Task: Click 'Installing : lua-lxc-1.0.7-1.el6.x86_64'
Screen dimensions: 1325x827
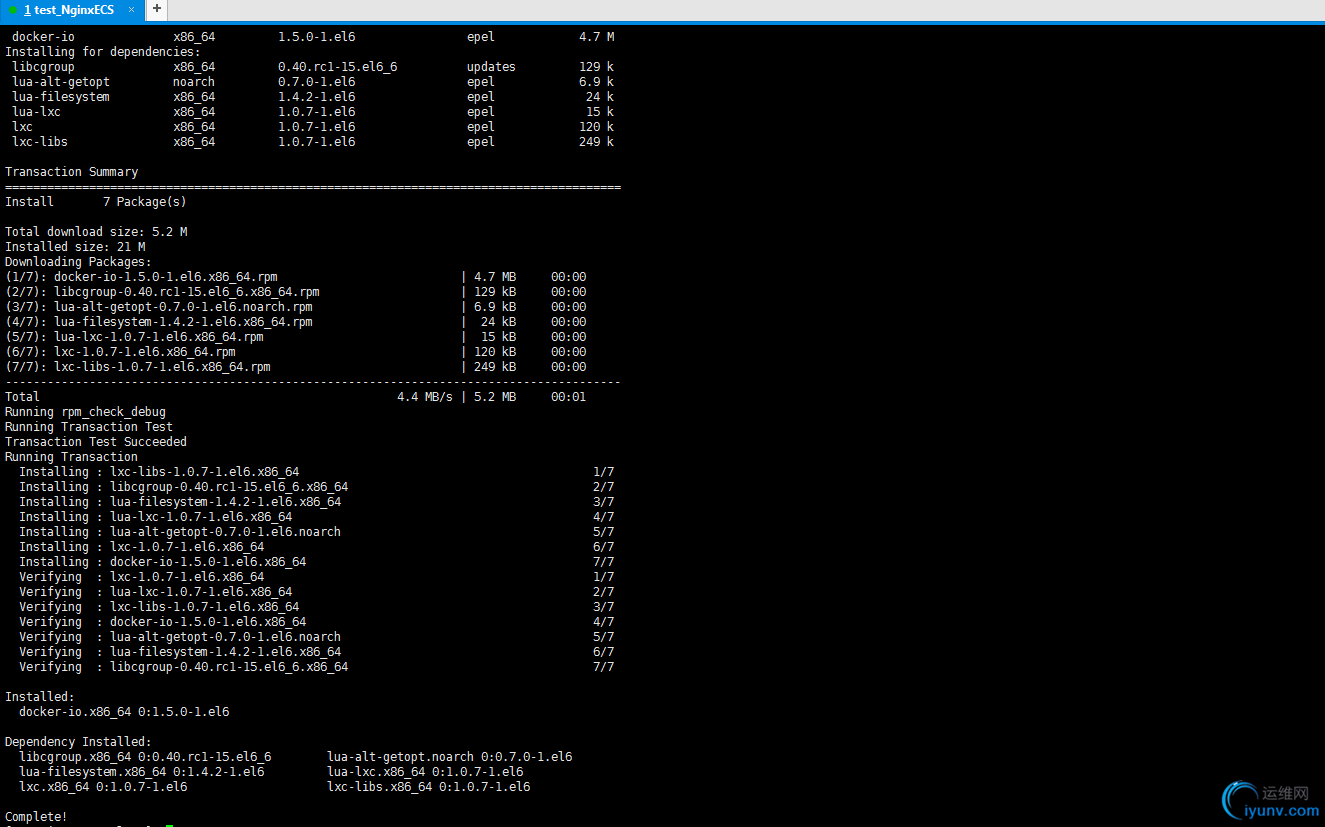Action: pyautogui.click(x=156, y=517)
